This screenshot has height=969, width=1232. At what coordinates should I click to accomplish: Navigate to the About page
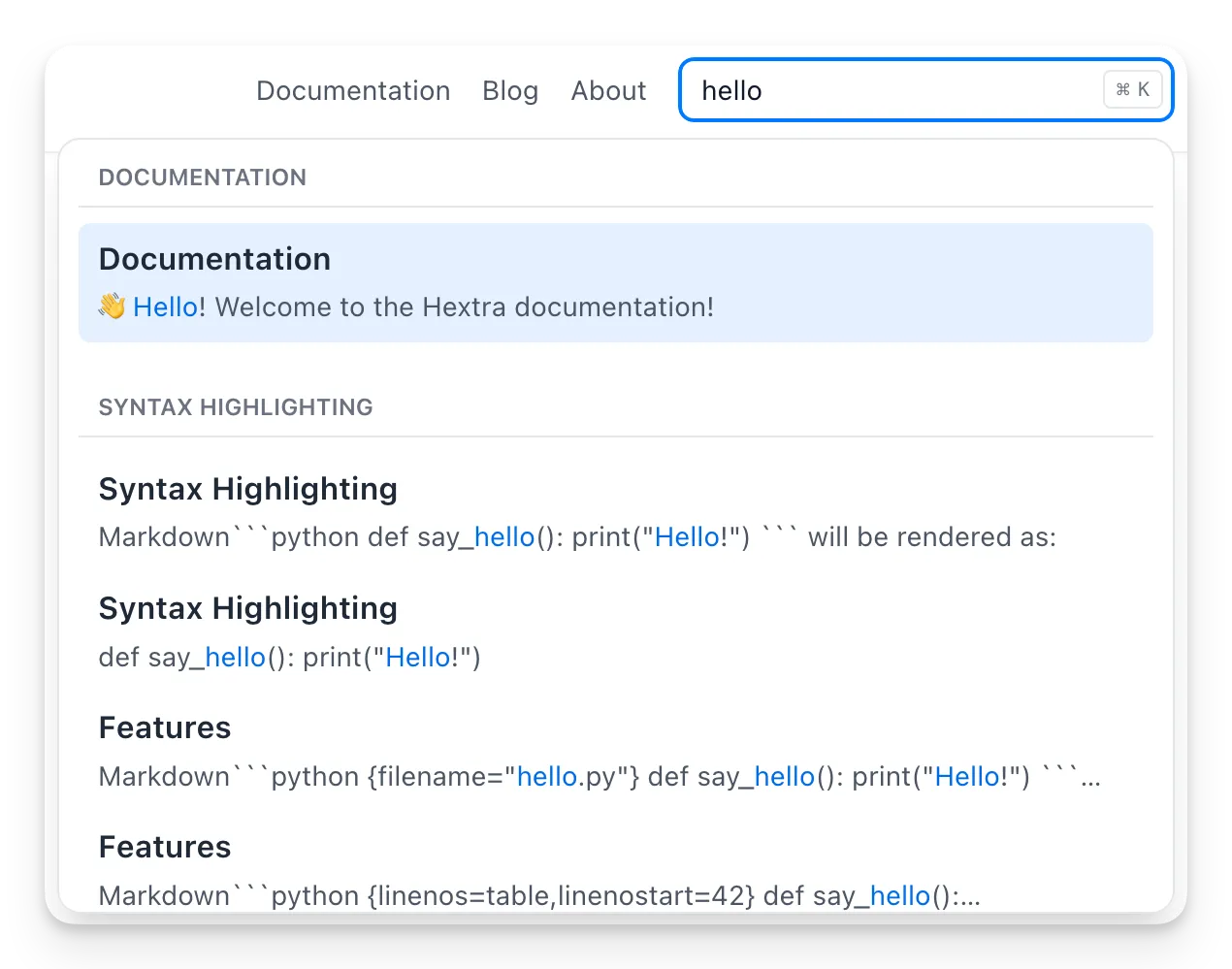coord(608,90)
